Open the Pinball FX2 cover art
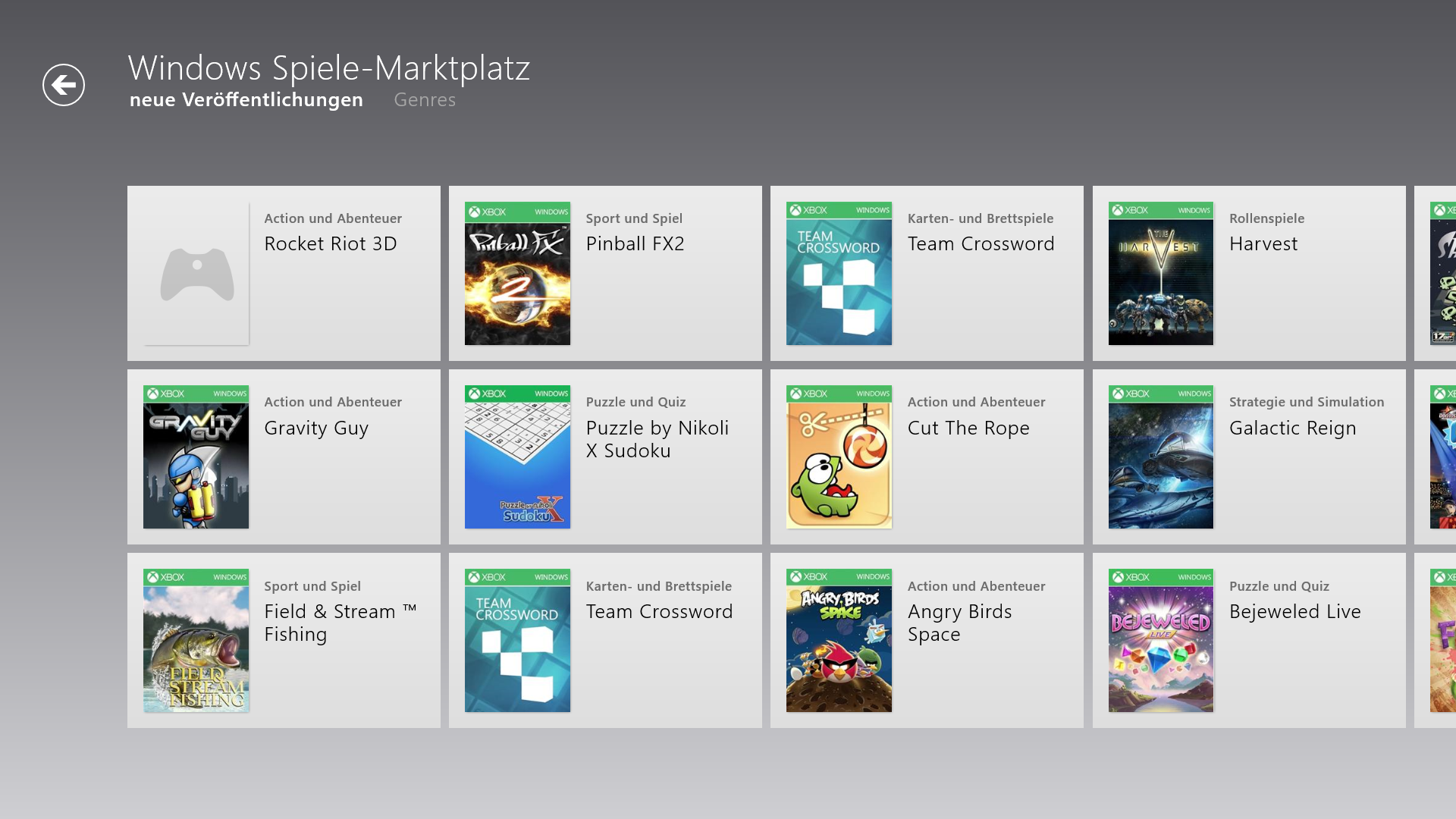This screenshot has height=819, width=1456. click(517, 274)
